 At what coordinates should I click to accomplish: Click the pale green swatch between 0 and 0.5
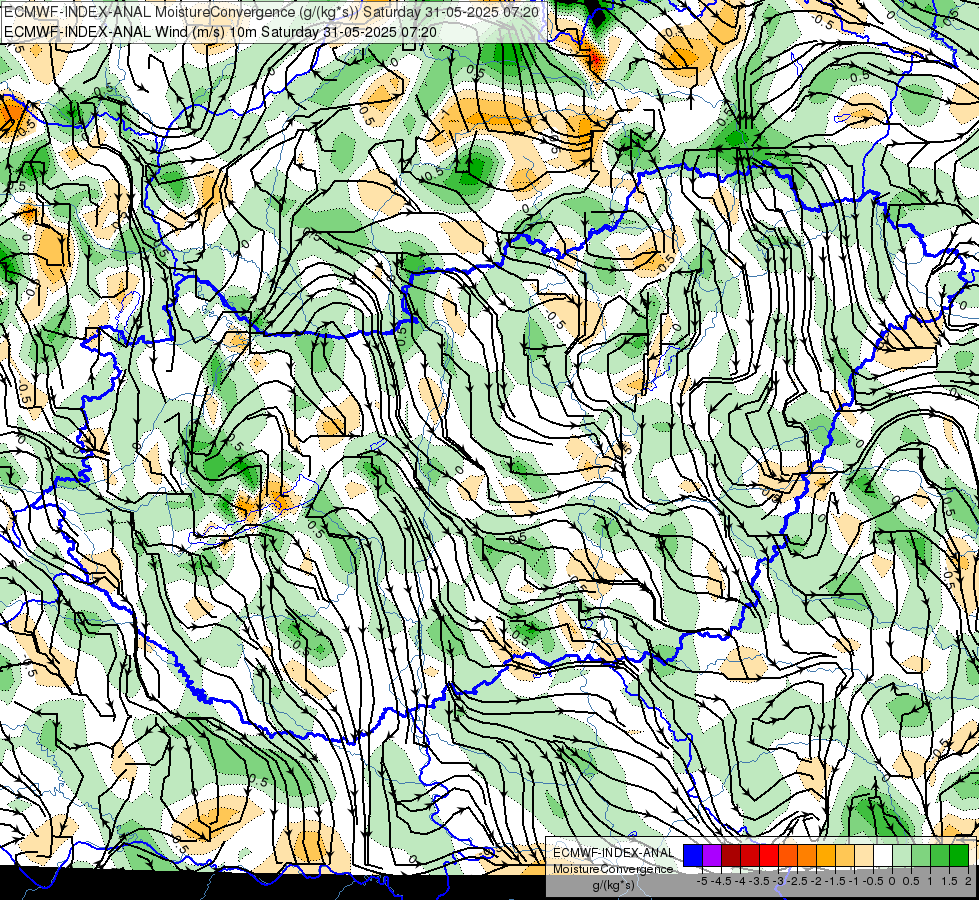click(902, 855)
